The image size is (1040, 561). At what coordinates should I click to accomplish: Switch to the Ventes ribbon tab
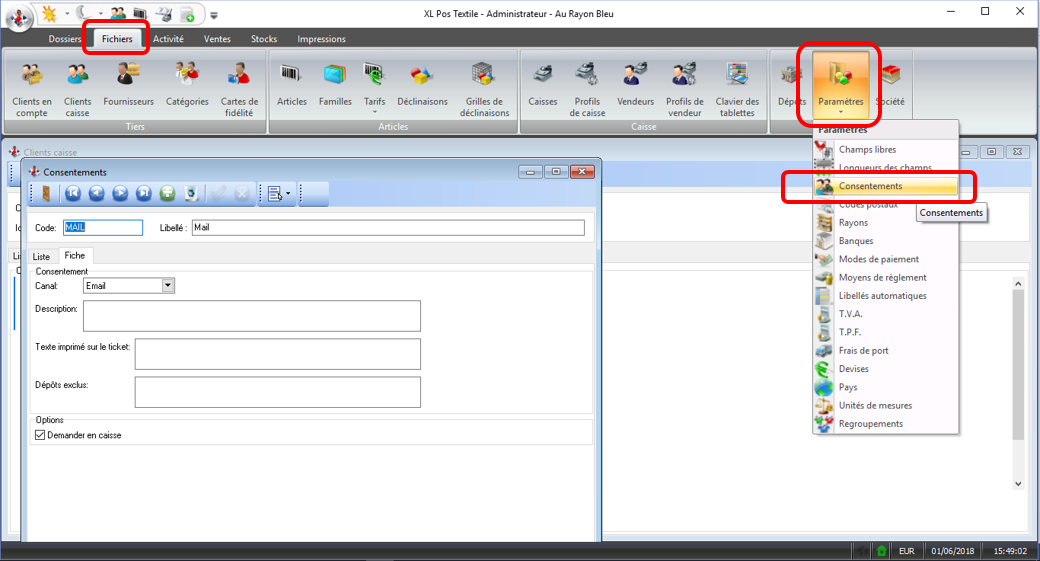coord(217,39)
